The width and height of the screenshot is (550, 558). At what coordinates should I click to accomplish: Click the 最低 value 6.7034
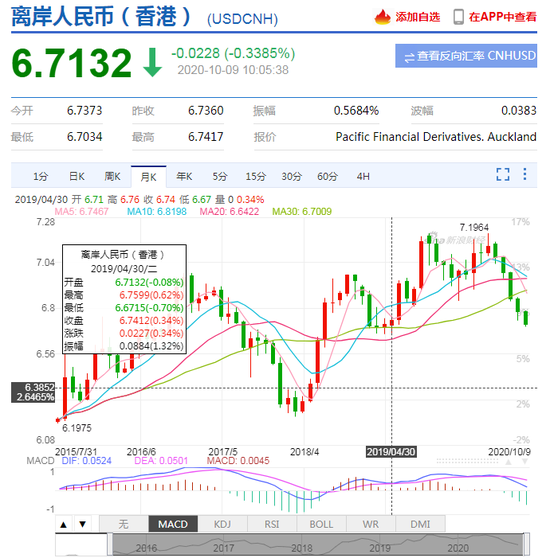click(85, 137)
